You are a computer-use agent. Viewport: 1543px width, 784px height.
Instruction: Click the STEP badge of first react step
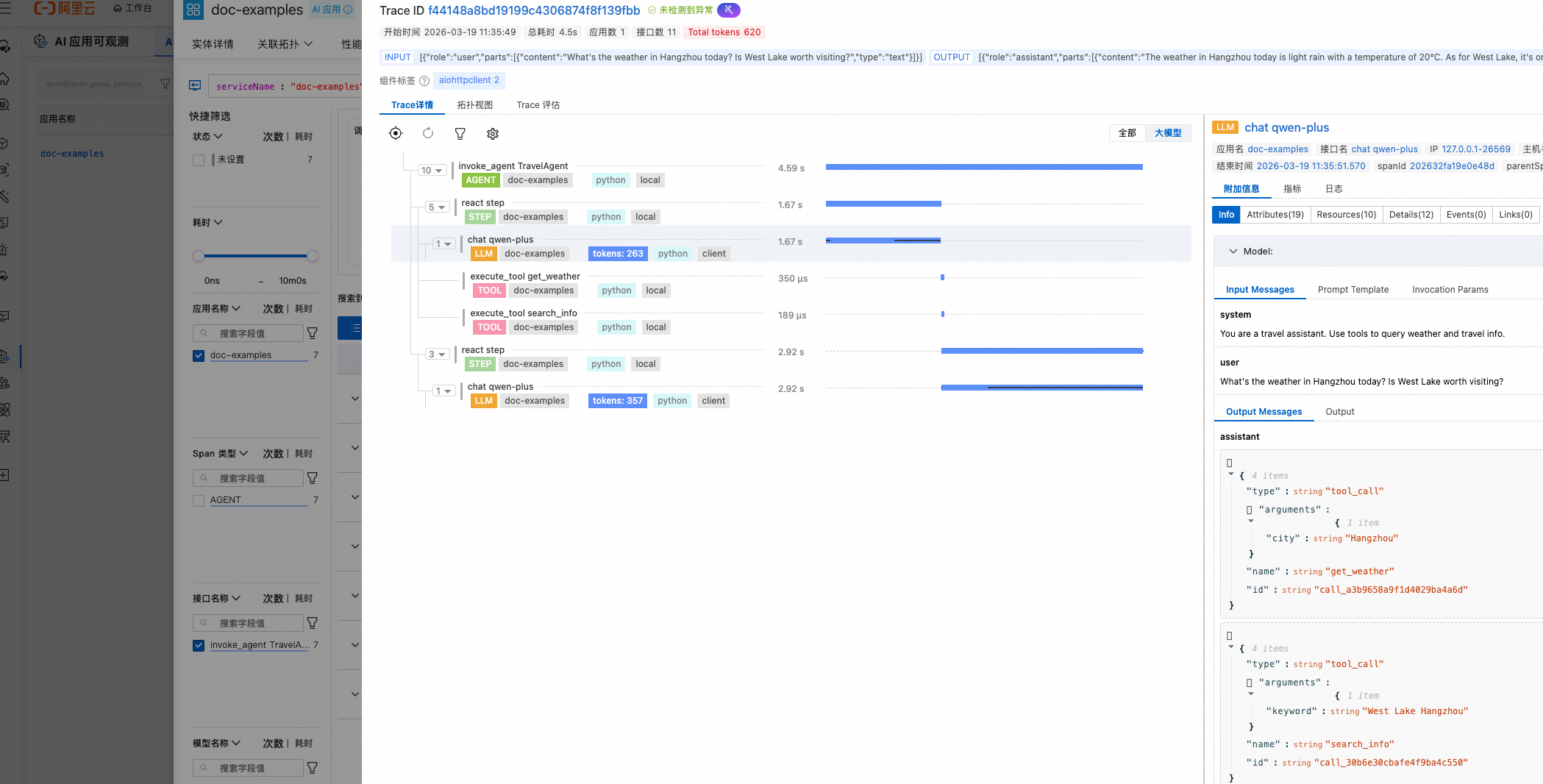(480, 217)
